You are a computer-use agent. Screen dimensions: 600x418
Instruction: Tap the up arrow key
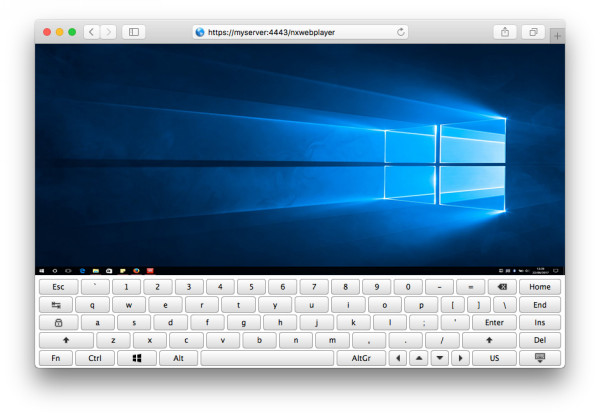pos(419,358)
